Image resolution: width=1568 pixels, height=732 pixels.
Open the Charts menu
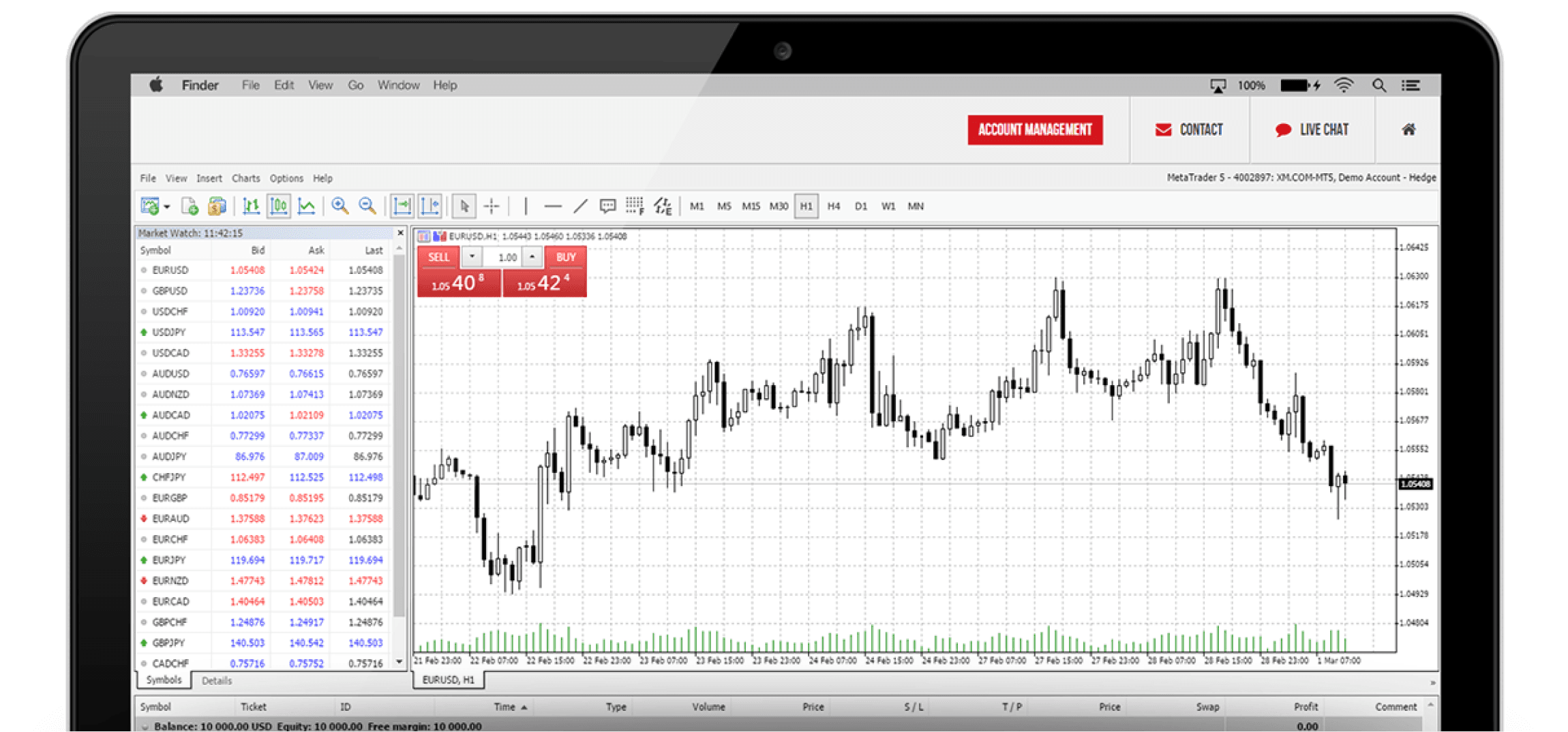click(245, 178)
